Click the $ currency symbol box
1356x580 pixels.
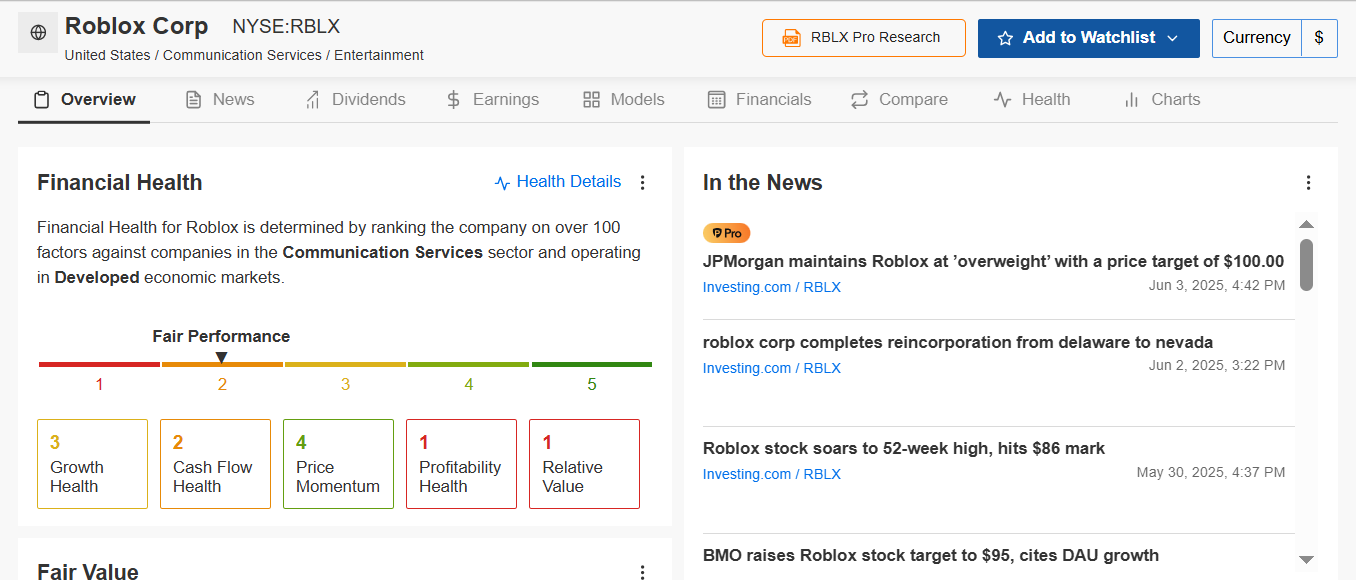(x=1319, y=38)
